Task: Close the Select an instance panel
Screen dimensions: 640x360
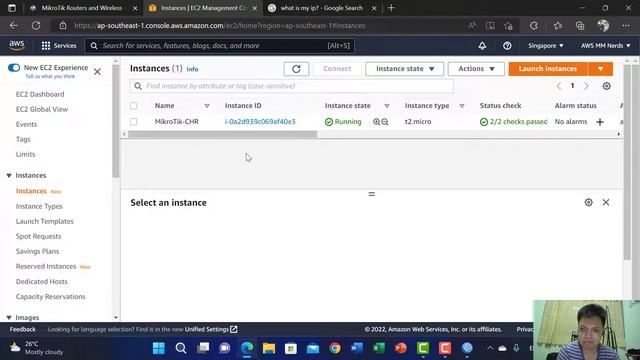Action: click(606, 202)
